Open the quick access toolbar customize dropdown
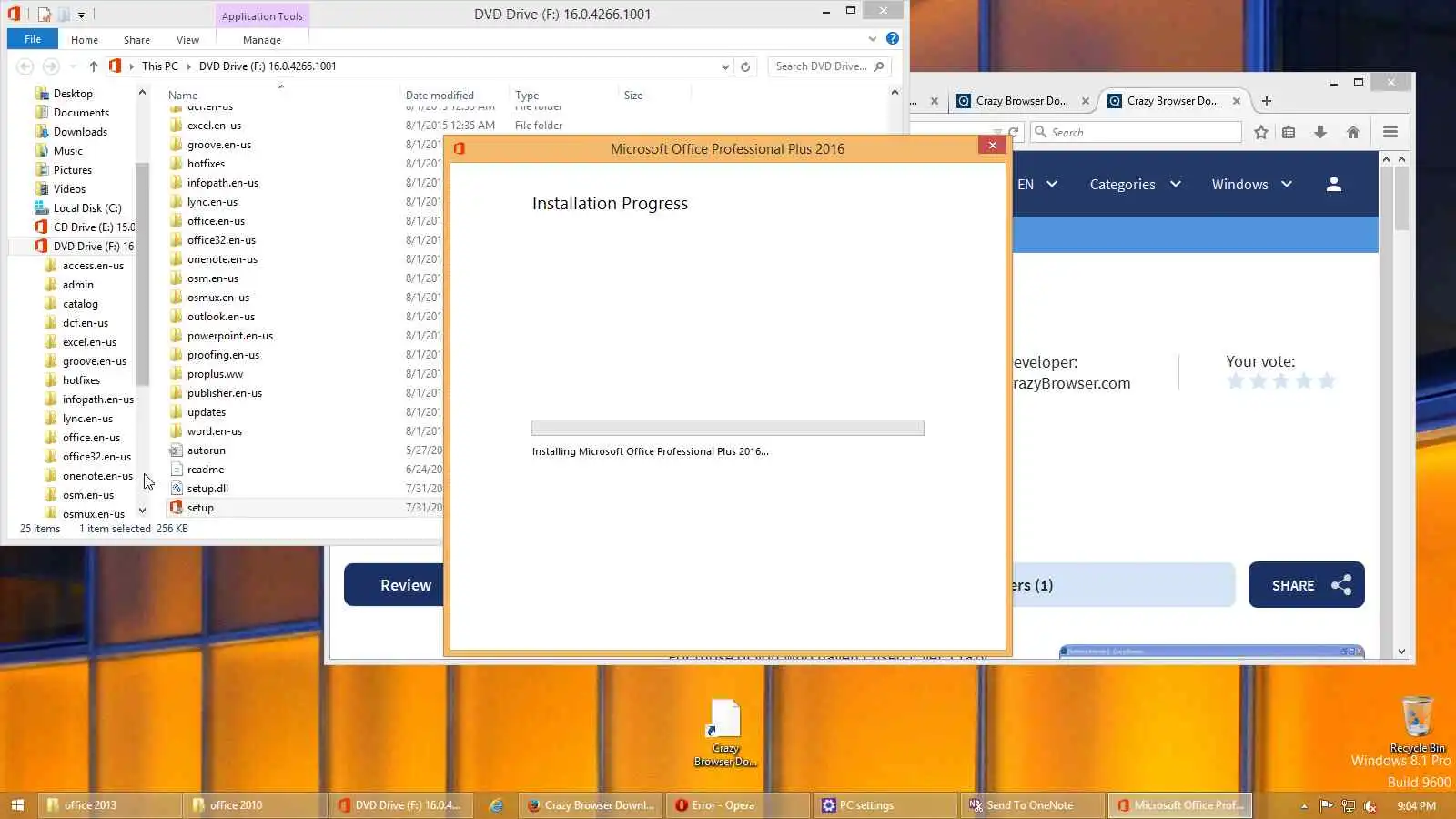Image resolution: width=1456 pixels, height=819 pixels. (x=81, y=15)
